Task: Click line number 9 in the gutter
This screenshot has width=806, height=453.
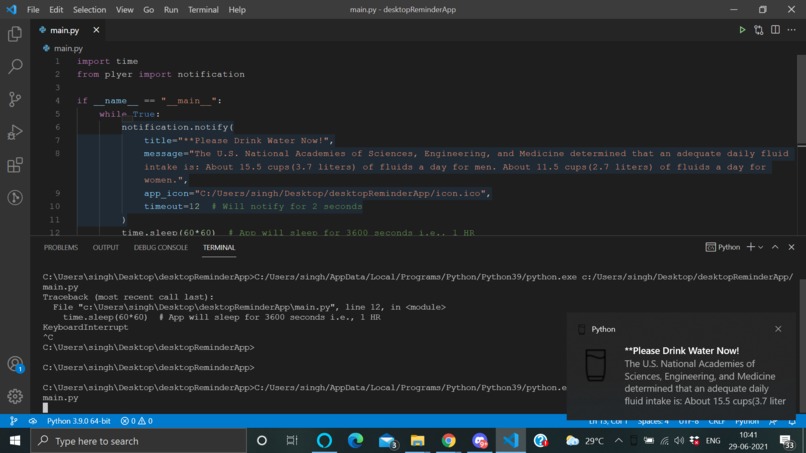Action: point(58,193)
